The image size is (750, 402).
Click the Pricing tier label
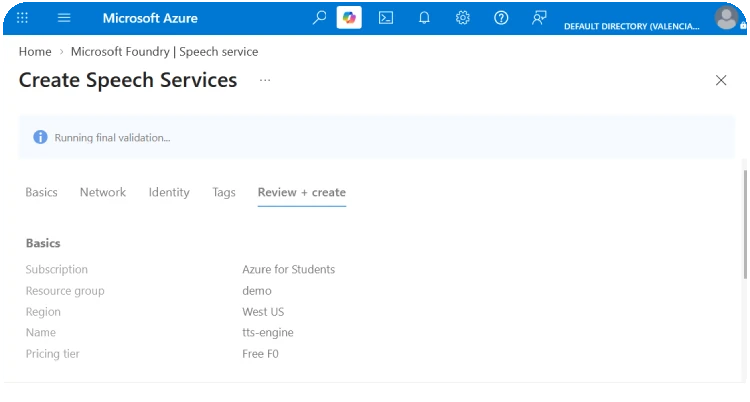pyautogui.click(x=53, y=354)
